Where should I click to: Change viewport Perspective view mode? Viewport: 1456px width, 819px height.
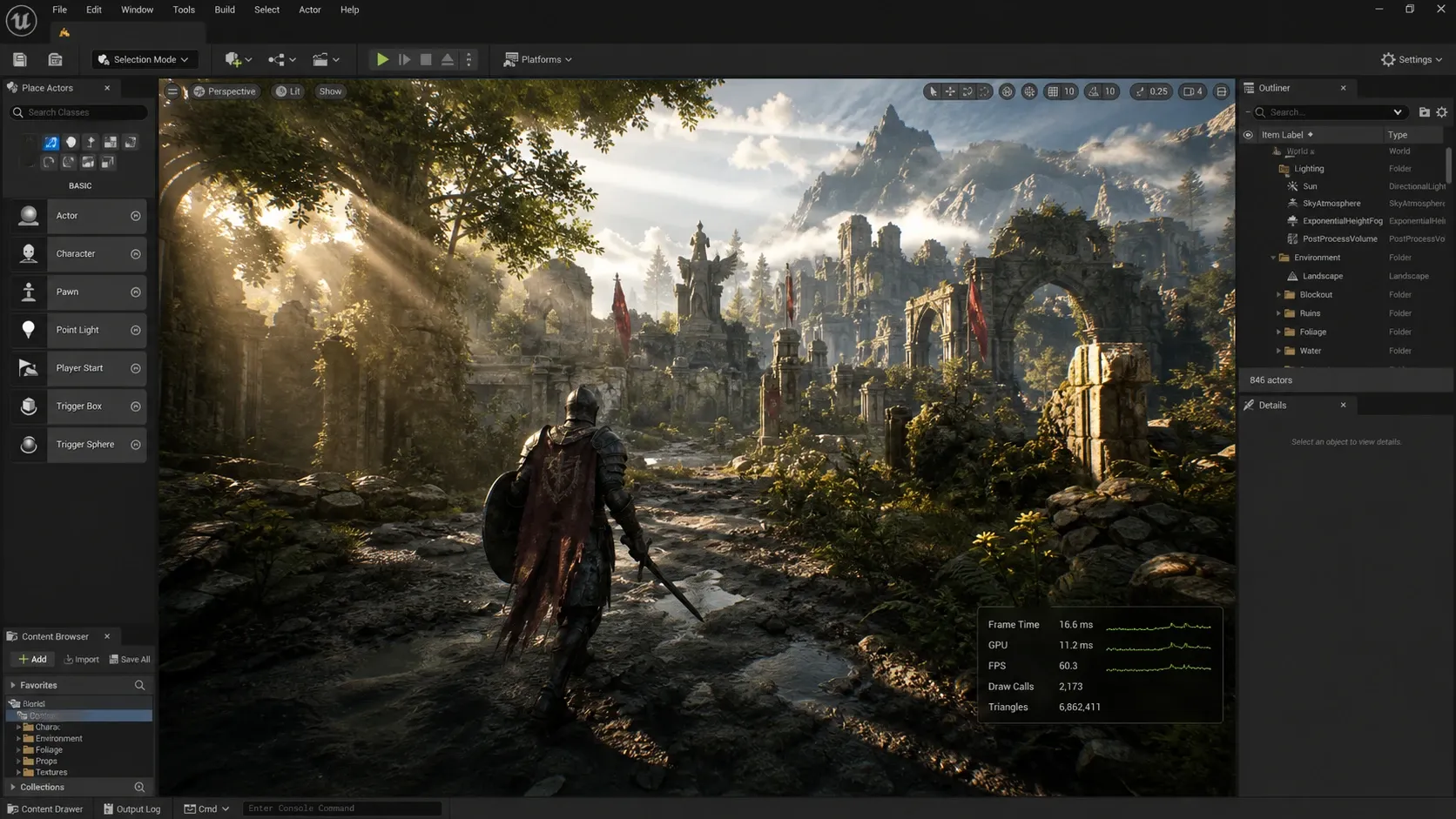click(225, 91)
